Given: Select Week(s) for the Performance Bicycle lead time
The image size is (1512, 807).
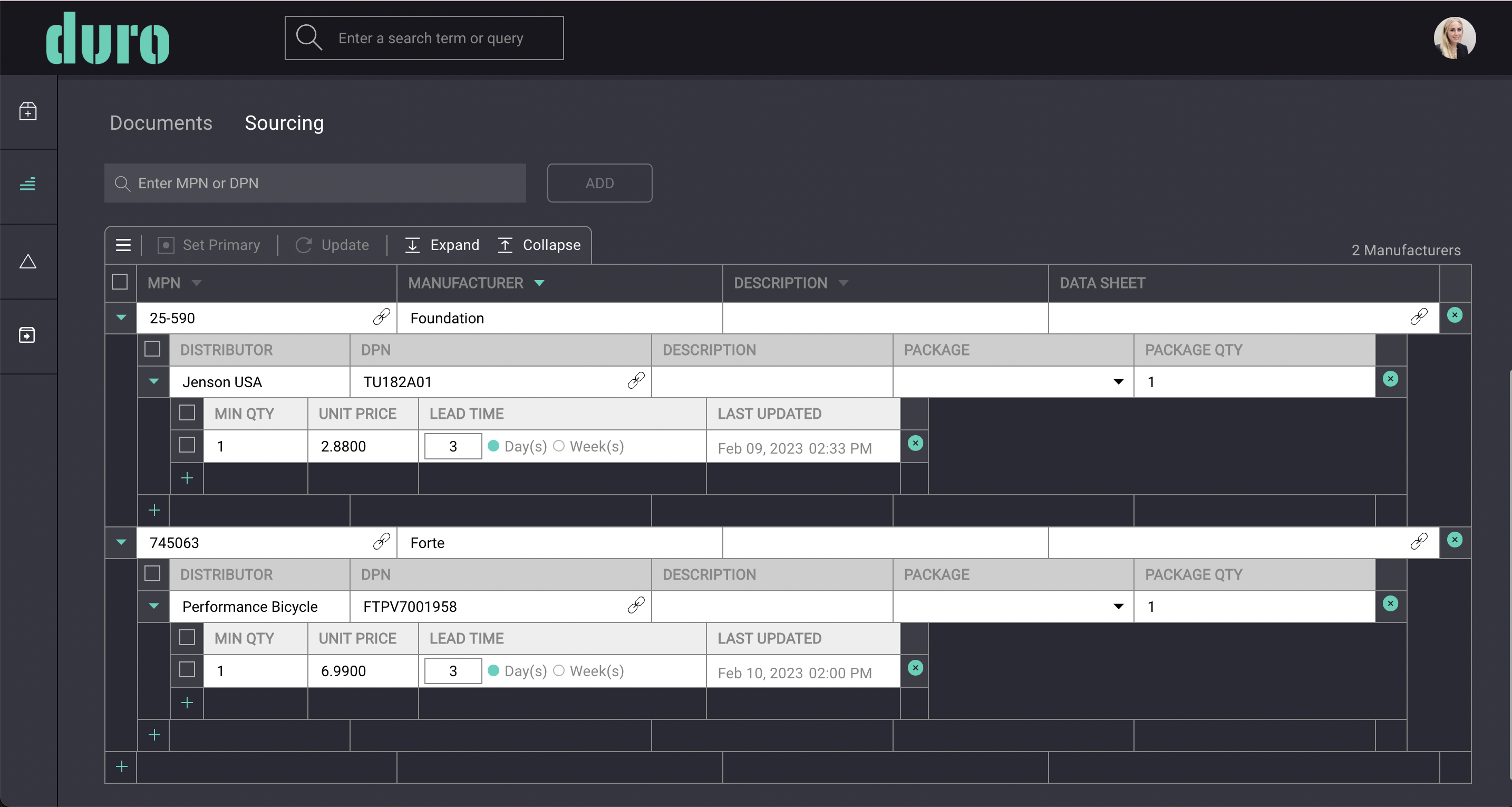Looking at the screenshot, I should pyautogui.click(x=559, y=671).
